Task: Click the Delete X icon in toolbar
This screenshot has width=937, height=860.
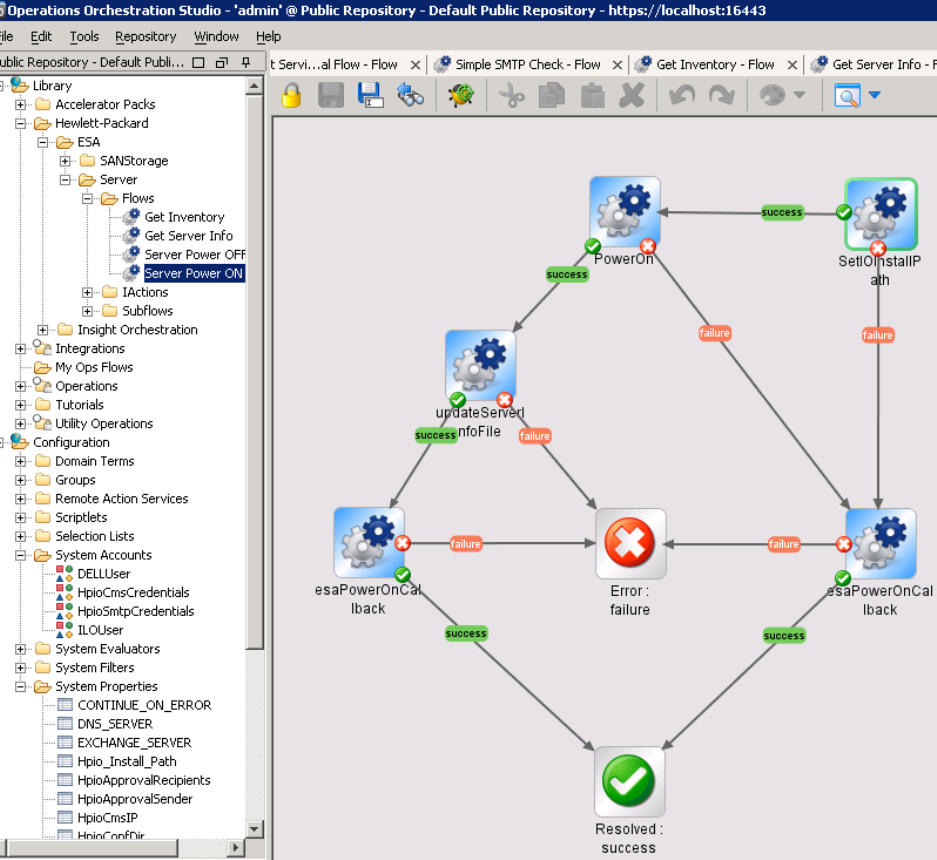Action: (x=632, y=95)
